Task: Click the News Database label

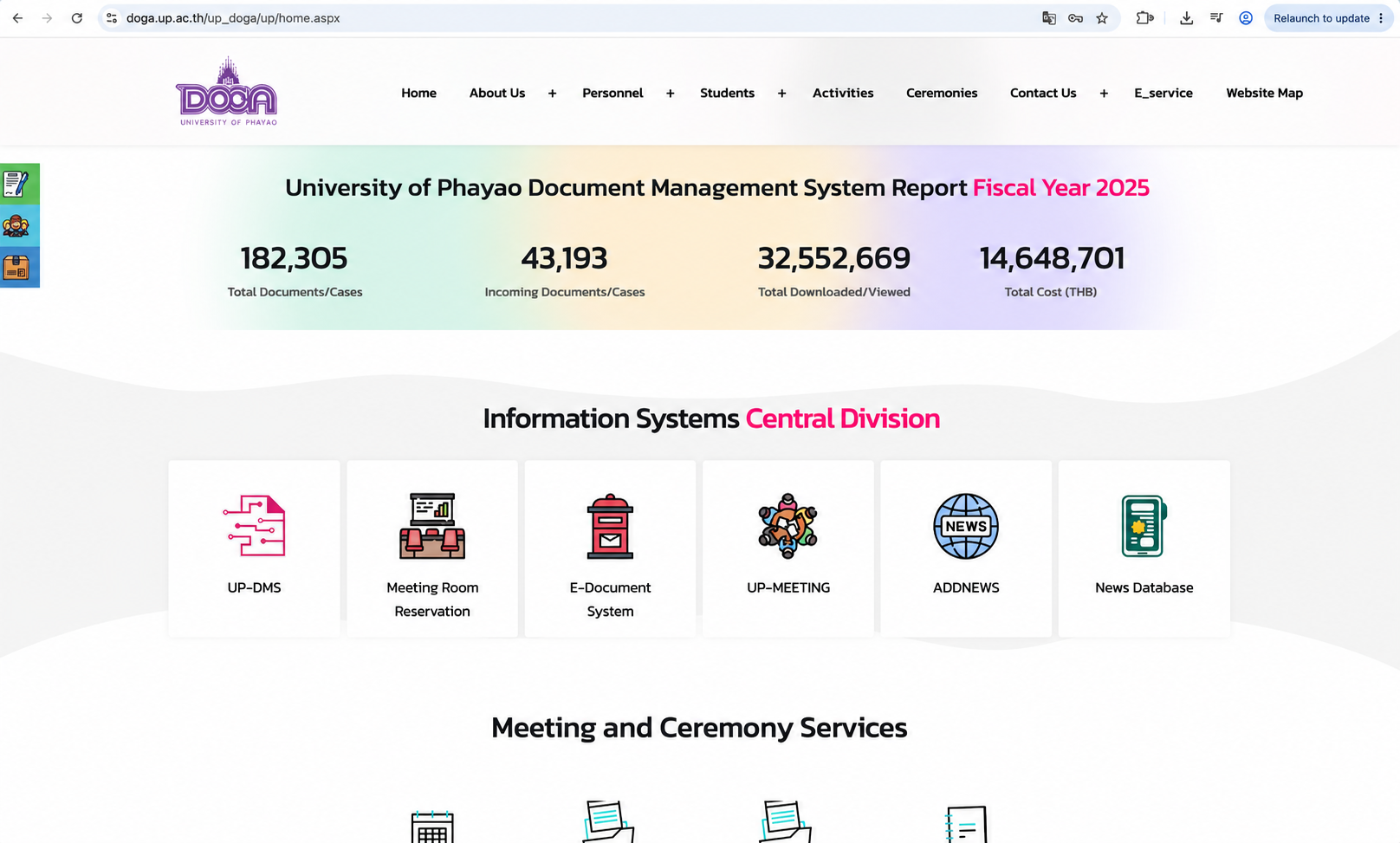Action: click(x=1144, y=587)
